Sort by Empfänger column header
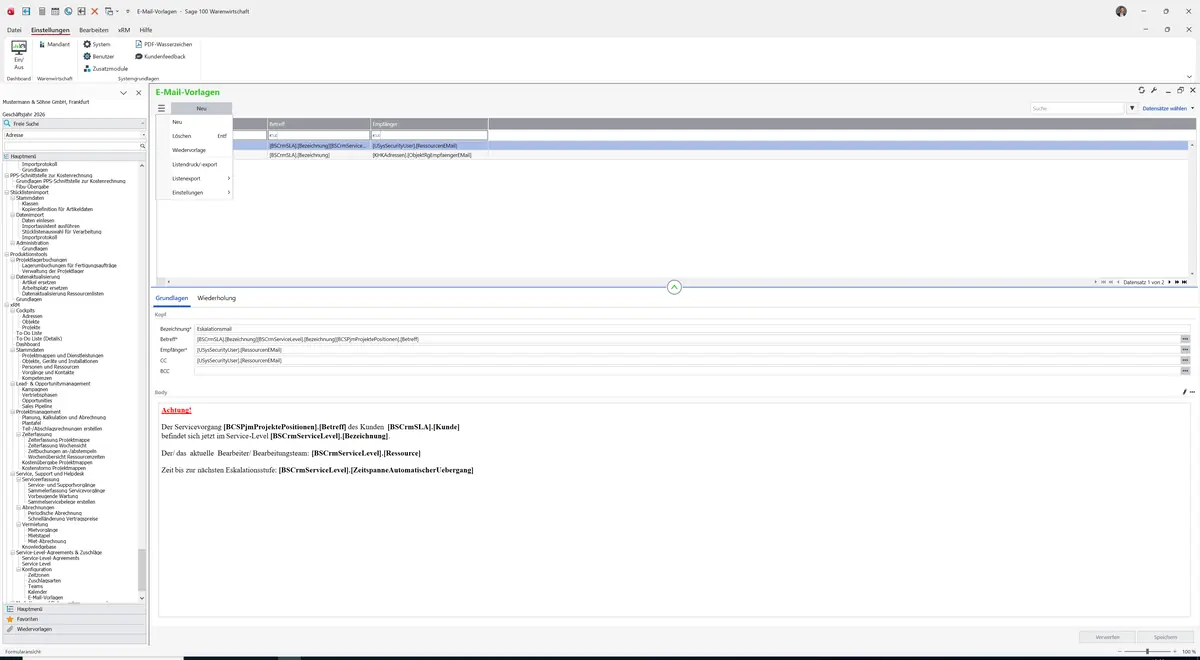This screenshot has width=1200, height=660. coord(428,124)
